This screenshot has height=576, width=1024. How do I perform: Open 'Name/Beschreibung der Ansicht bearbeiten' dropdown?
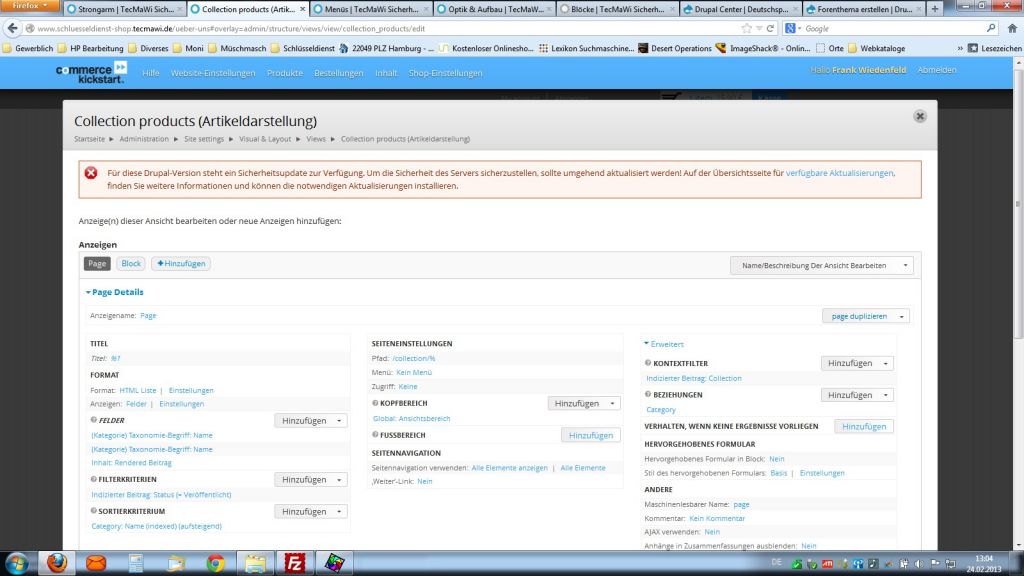821,265
